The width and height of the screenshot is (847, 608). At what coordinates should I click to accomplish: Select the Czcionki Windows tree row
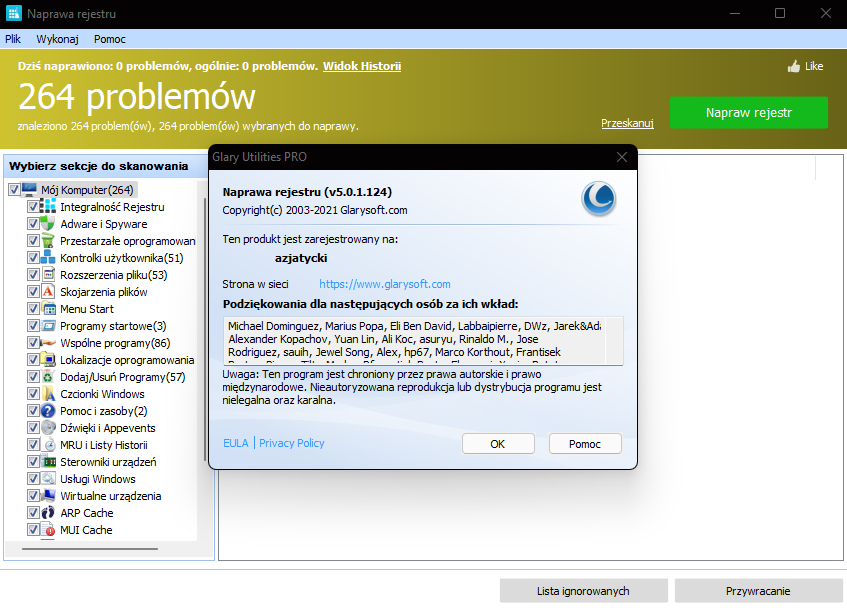tap(102, 394)
